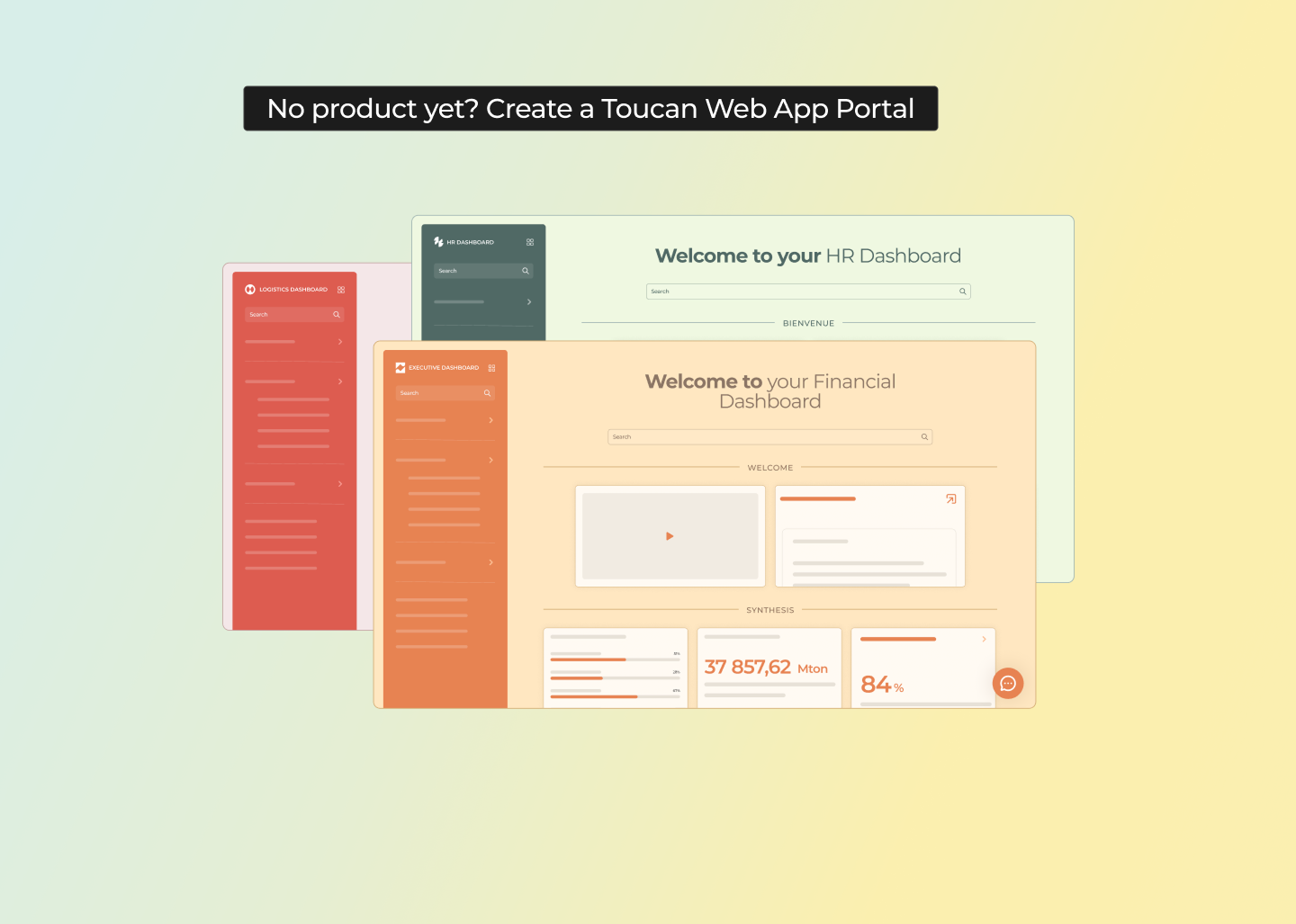Viewport: 1296px width, 924px height.
Task: Click the magnifier in the HR welcome page search bar
Action: [962, 292]
